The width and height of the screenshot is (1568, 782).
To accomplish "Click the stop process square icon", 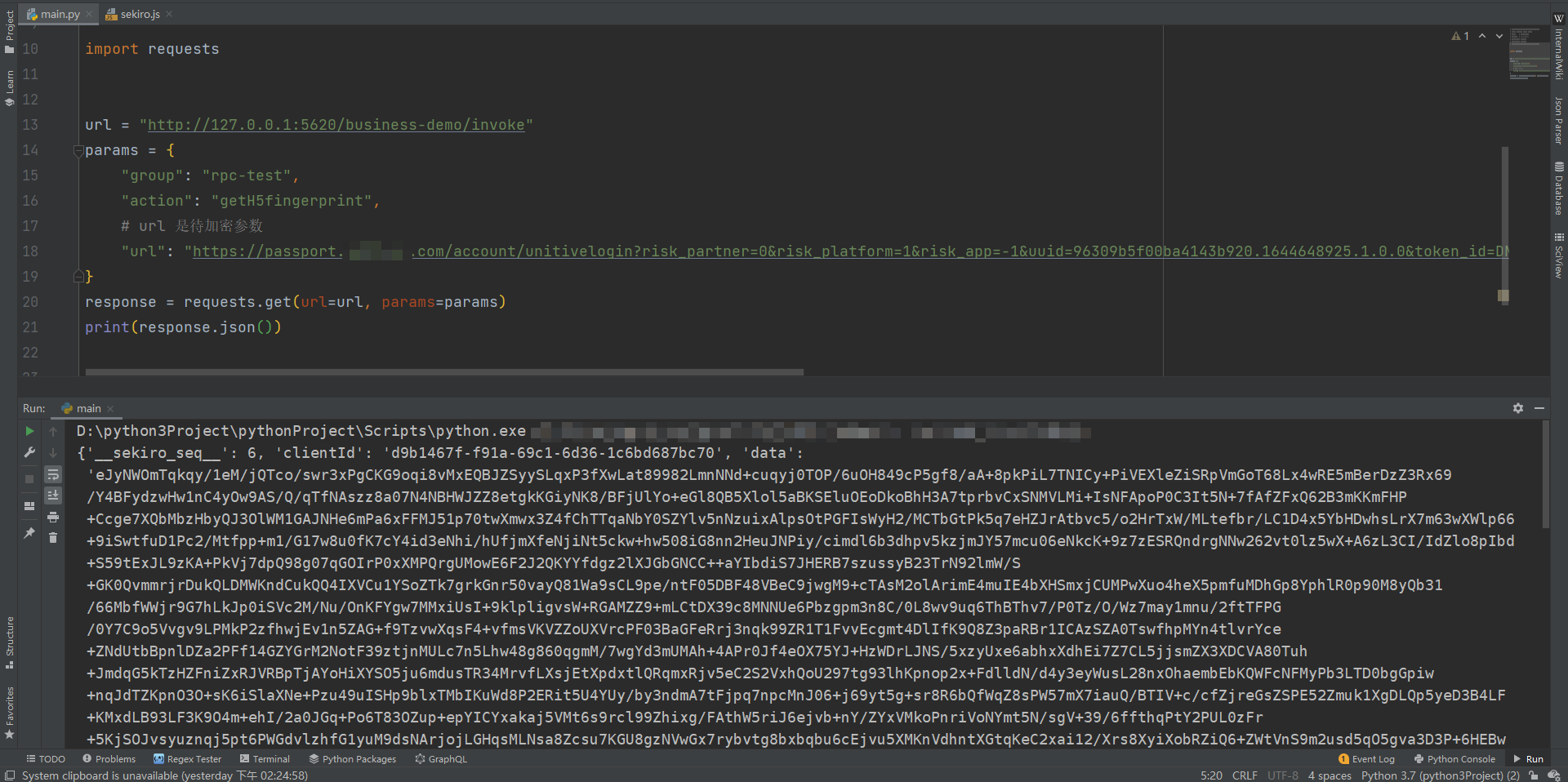I will 29,479.
